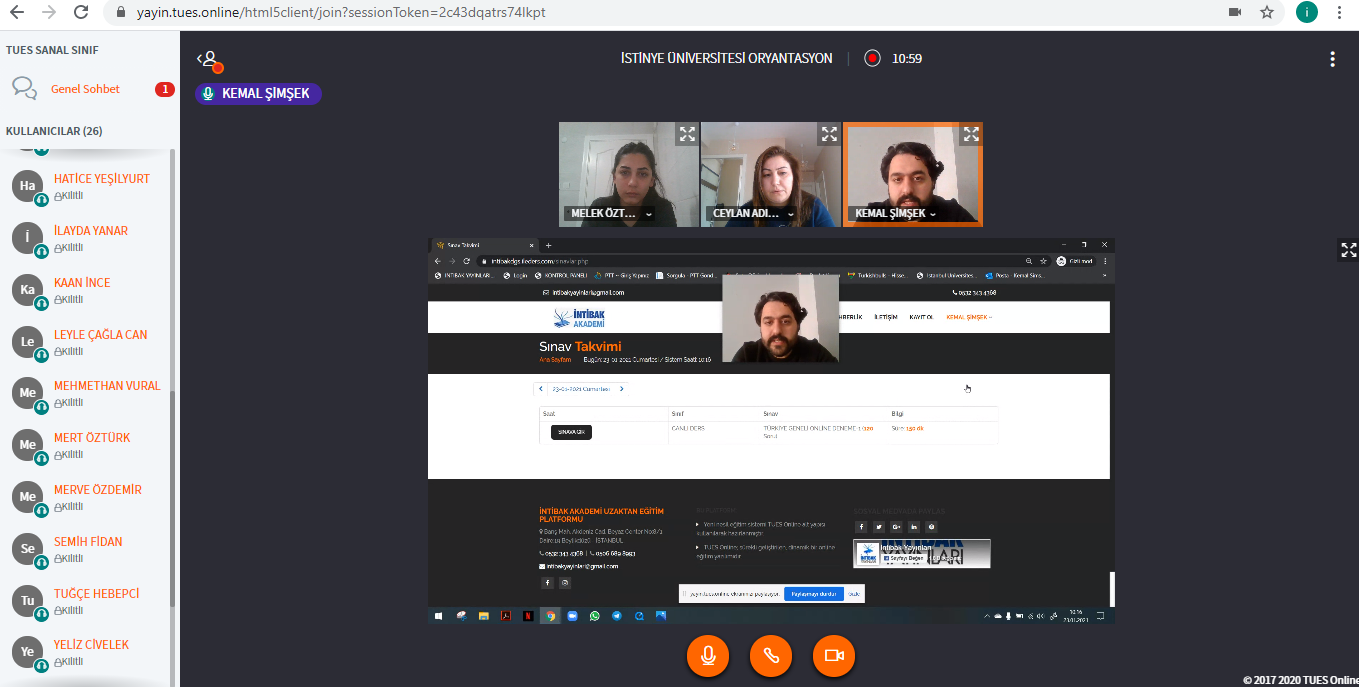
Task: Fullscreen Ceylan Adı's webcam video
Action: 828,134
